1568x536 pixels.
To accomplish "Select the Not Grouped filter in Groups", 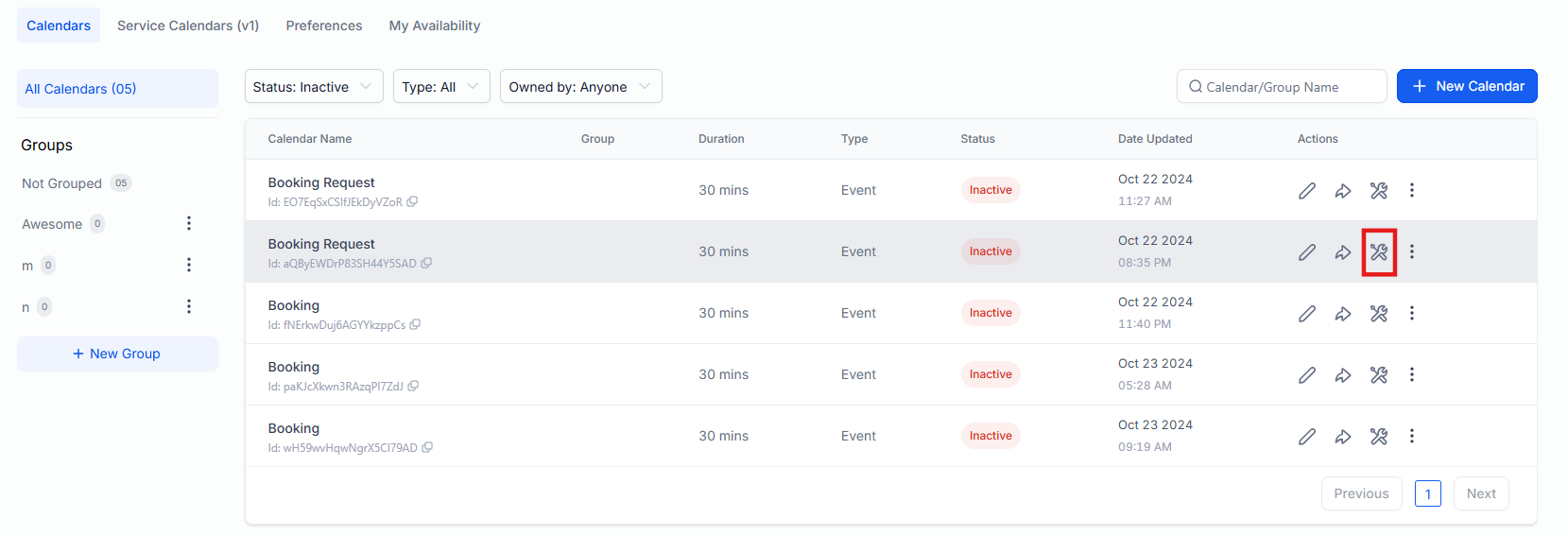I will [62, 183].
